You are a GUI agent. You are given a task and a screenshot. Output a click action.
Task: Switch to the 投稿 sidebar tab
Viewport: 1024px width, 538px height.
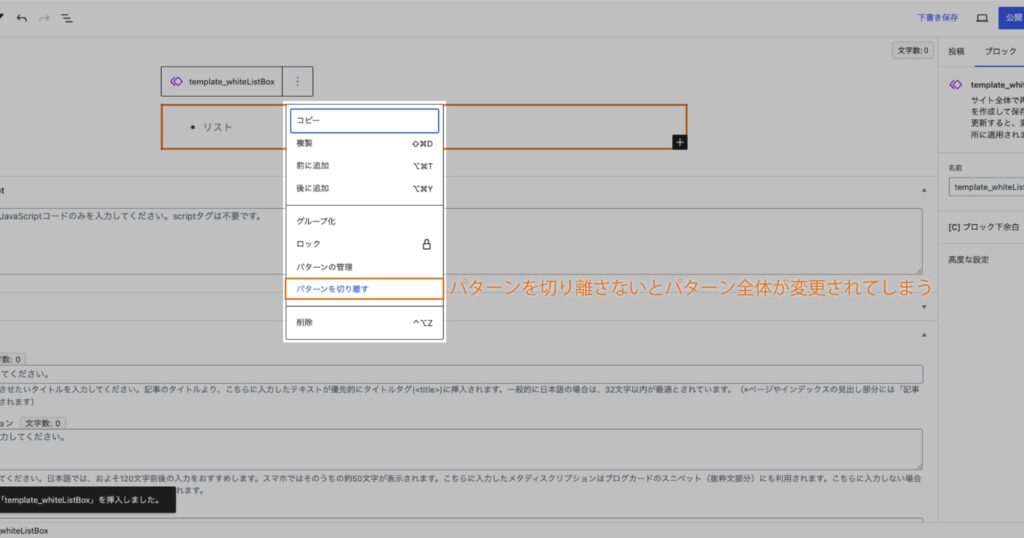[957, 51]
